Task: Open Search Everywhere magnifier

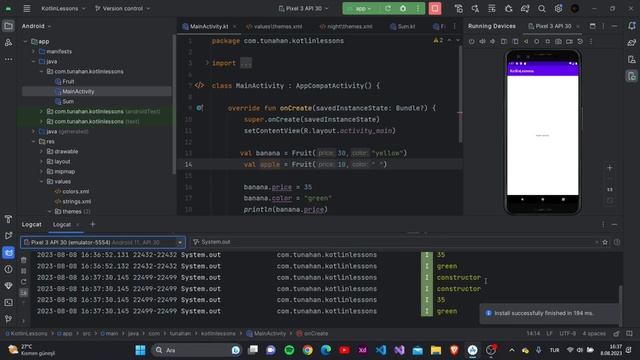Action: (542, 8)
